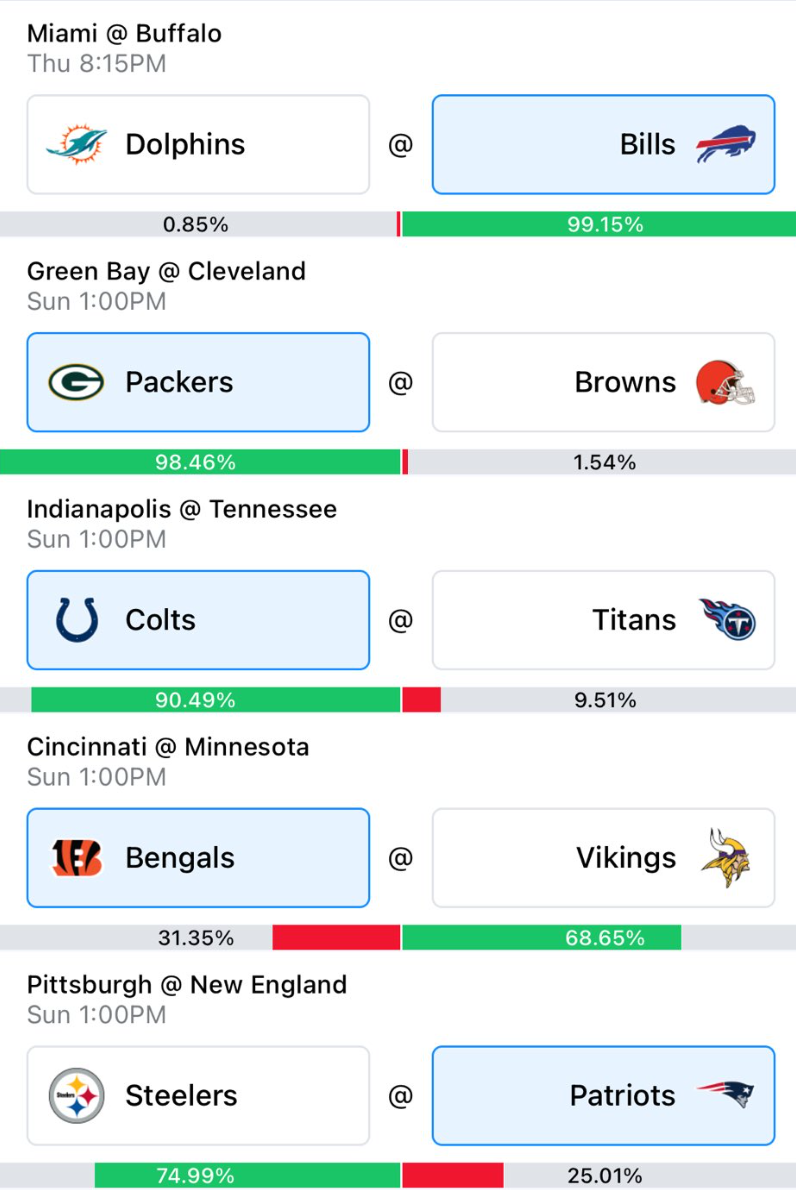Open the Miami @ Buffalo matchup title

[124, 34]
